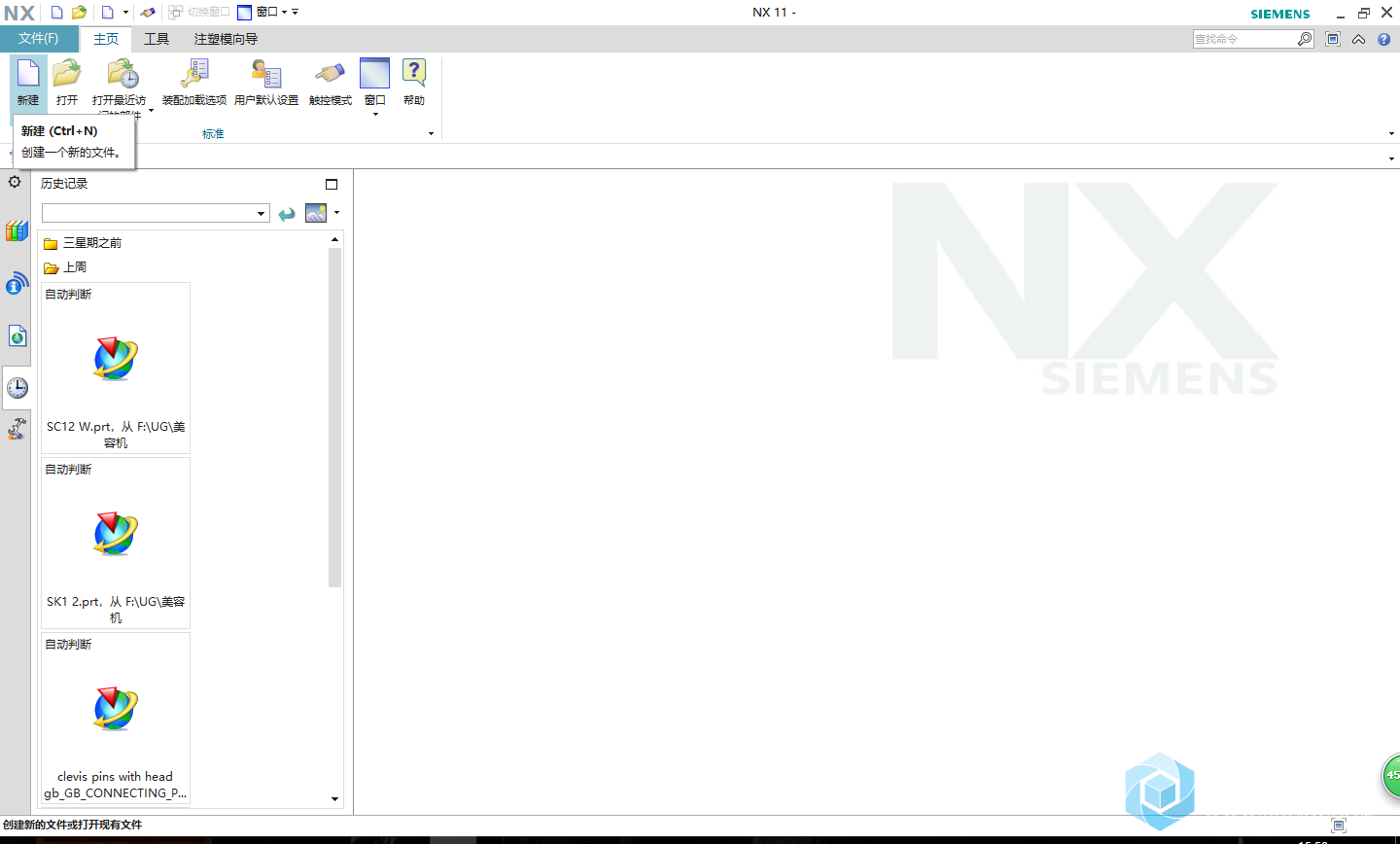
Task: Open quick access toolbar customize arrow
Action: point(296,13)
